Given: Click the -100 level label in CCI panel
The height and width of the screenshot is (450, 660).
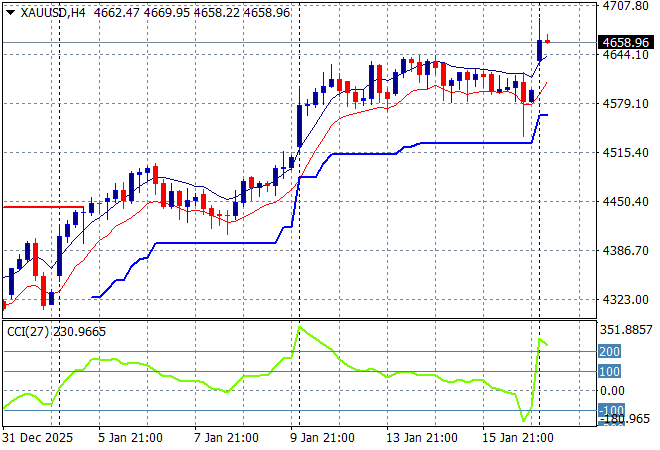Looking at the screenshot, I should click(610, 410).
